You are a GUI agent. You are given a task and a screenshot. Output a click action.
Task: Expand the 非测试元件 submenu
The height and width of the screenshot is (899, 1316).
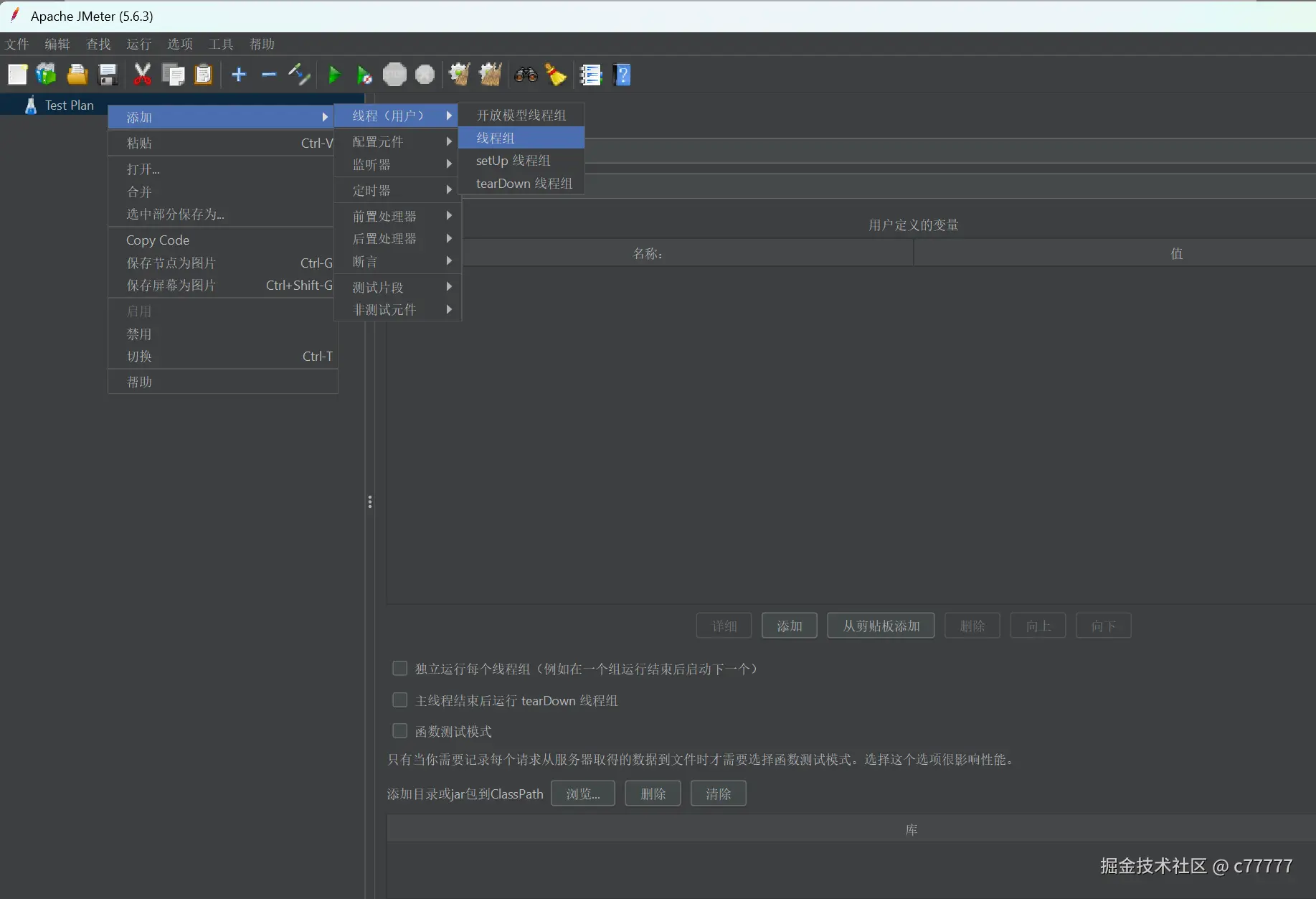396,309
